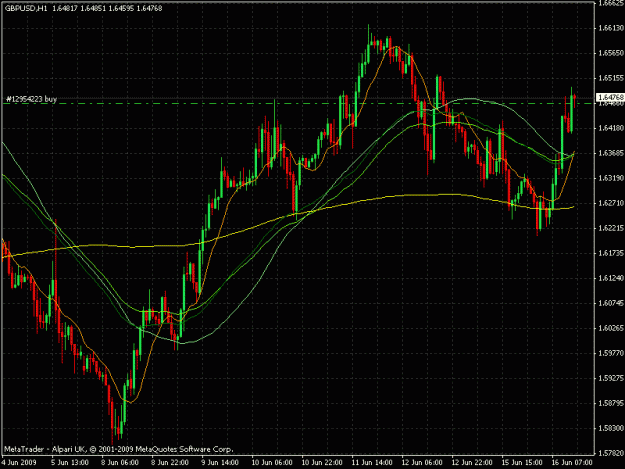Image resolution: width=625 pixels, height=469 pixels.
Task: Select the green dashed buy order line
Action: (299, 104)
